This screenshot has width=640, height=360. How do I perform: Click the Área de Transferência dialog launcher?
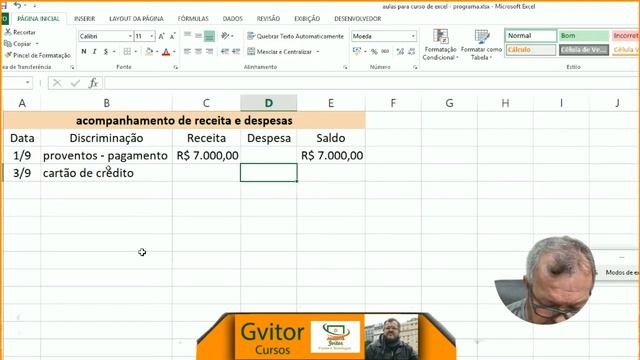point(72,67)
